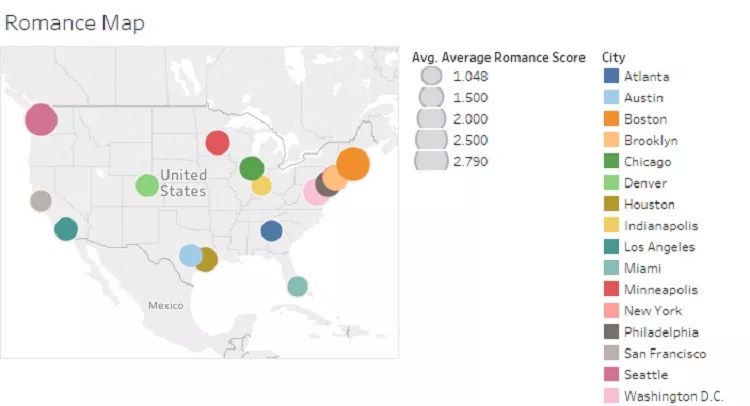Click the Romance Map title
The height and width of the screenshot is (406, 750).
[75, 23]
